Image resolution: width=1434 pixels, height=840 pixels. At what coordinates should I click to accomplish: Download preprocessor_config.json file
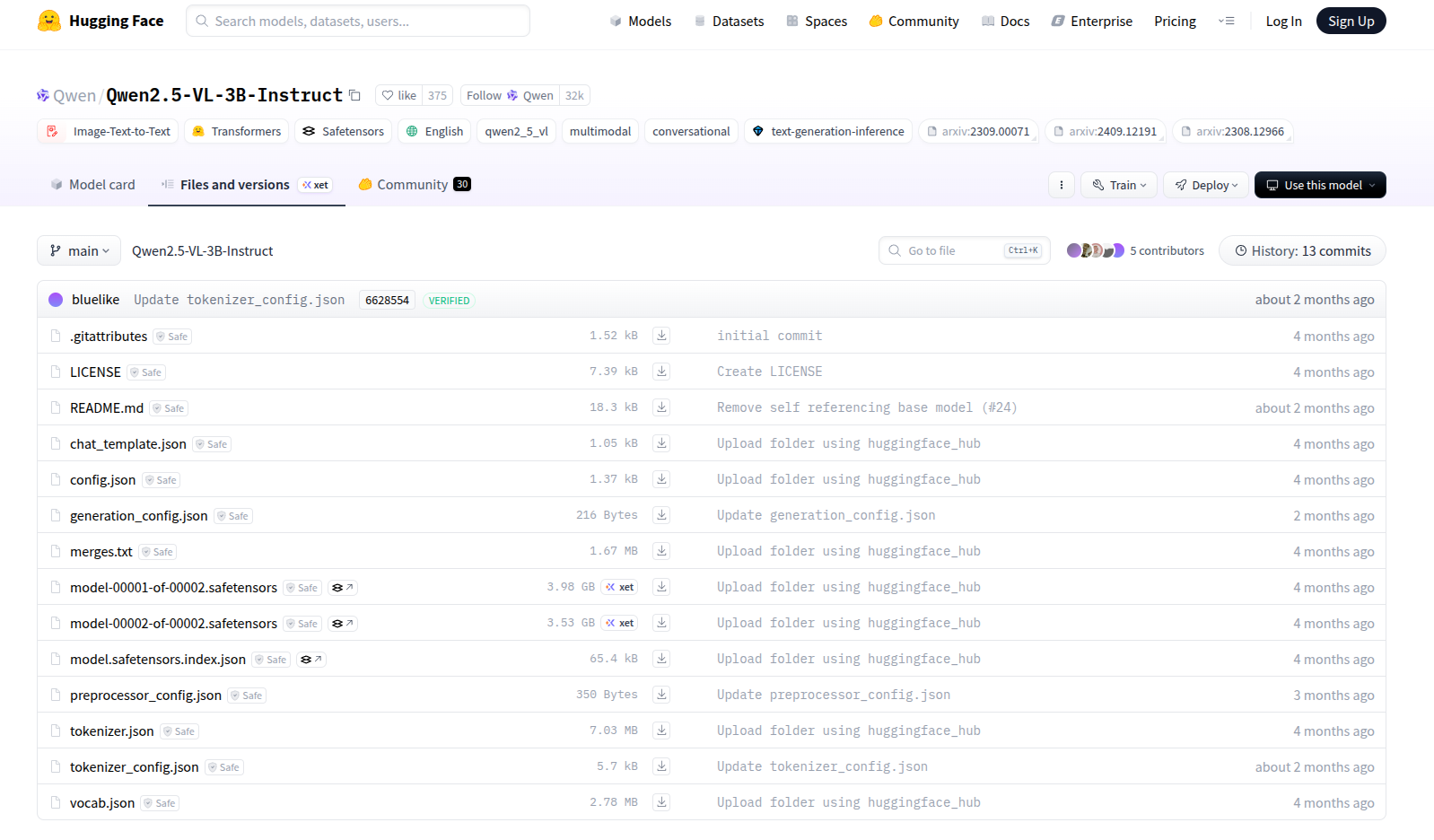click(661, 695)
